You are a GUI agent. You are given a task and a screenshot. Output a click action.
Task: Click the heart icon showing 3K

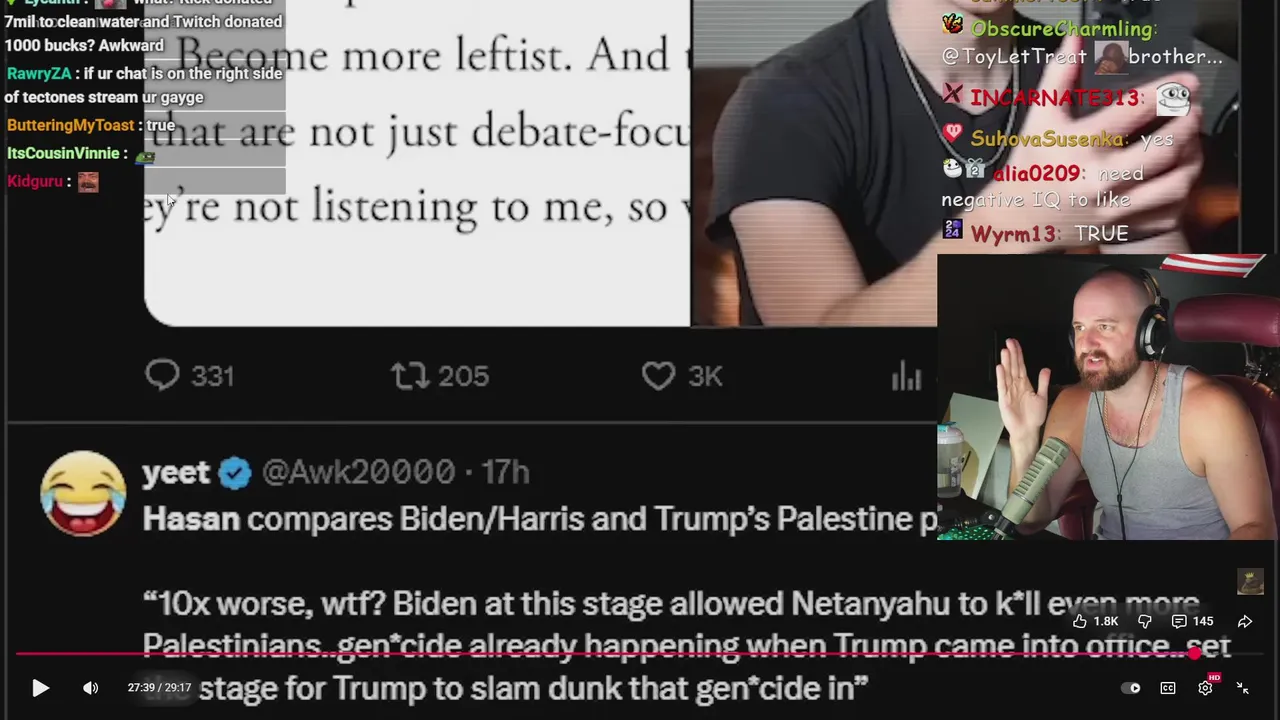click(658, 376)
